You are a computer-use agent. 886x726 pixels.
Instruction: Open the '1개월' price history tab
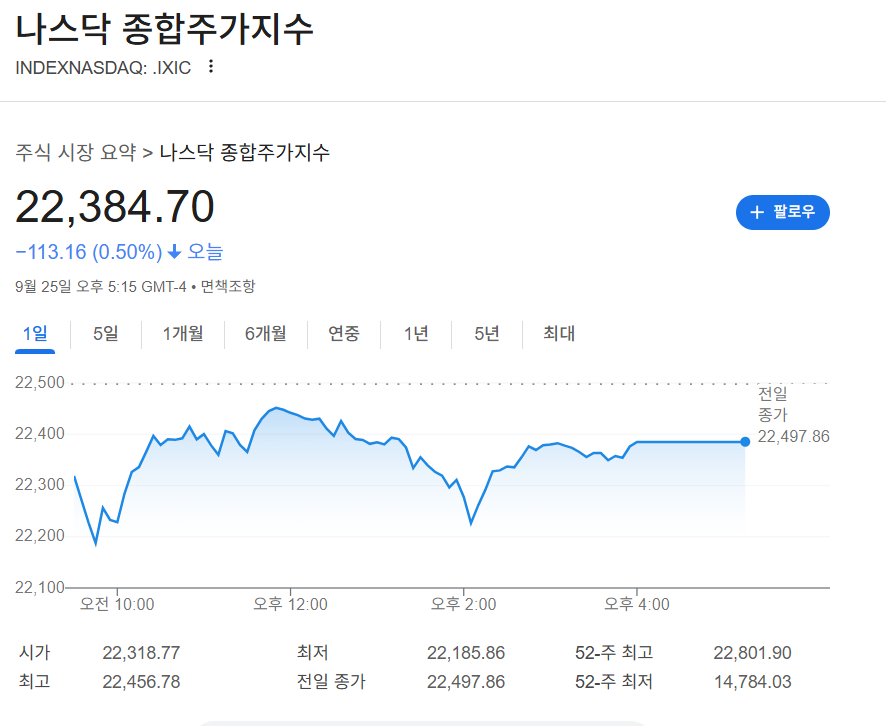182,334
